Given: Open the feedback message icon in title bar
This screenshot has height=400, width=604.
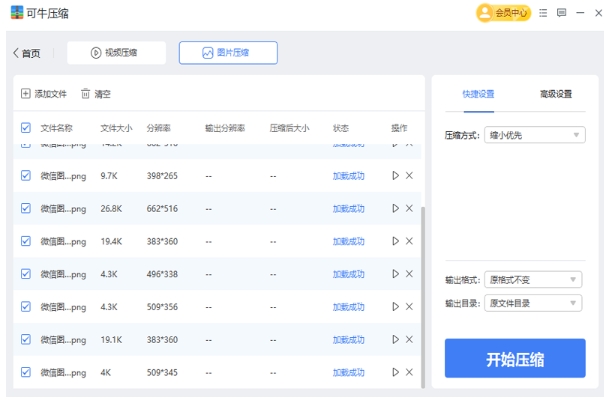Looking at the screenshot, I should (561, 13).
